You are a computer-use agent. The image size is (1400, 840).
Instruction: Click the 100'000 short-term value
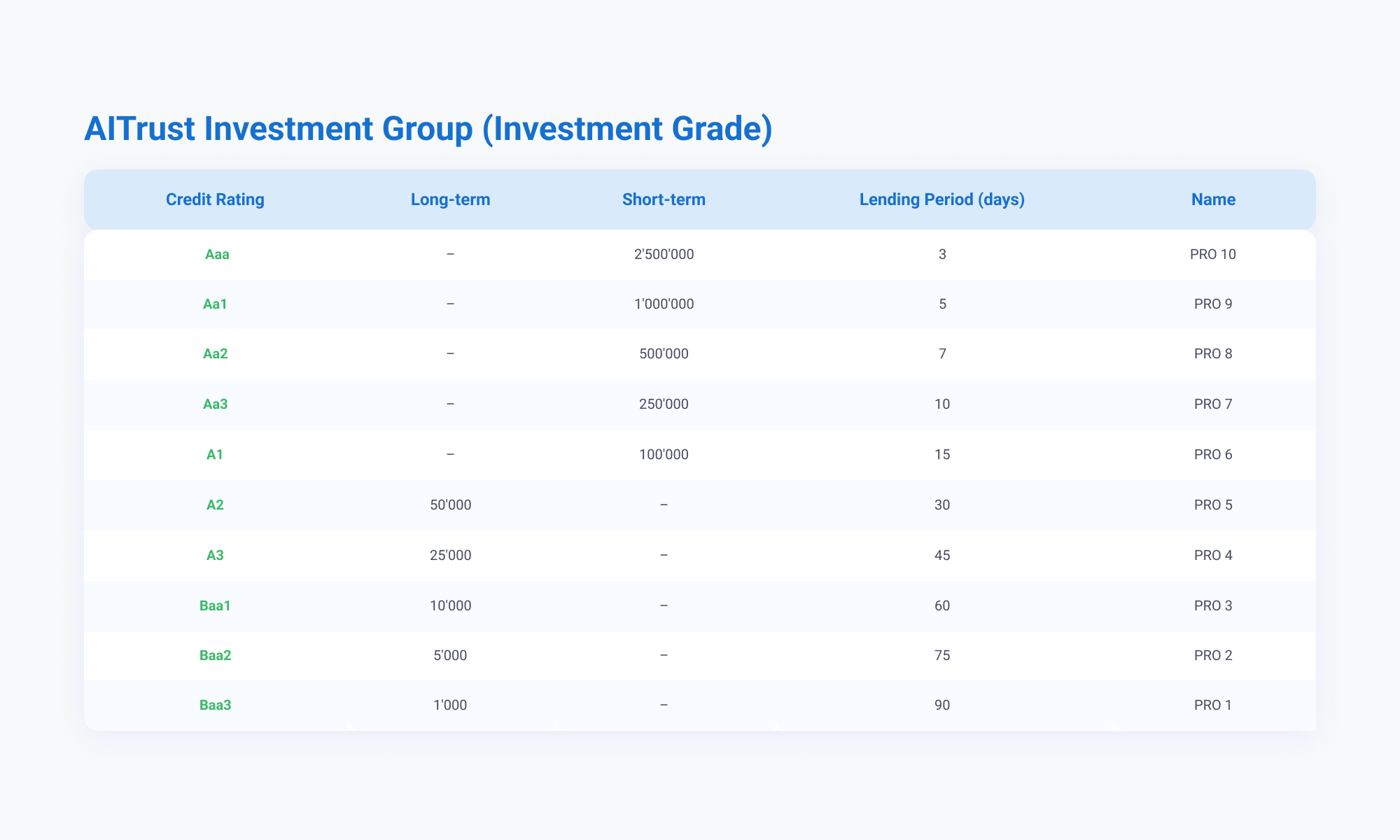pyautogui.click(x=664, y=455)
